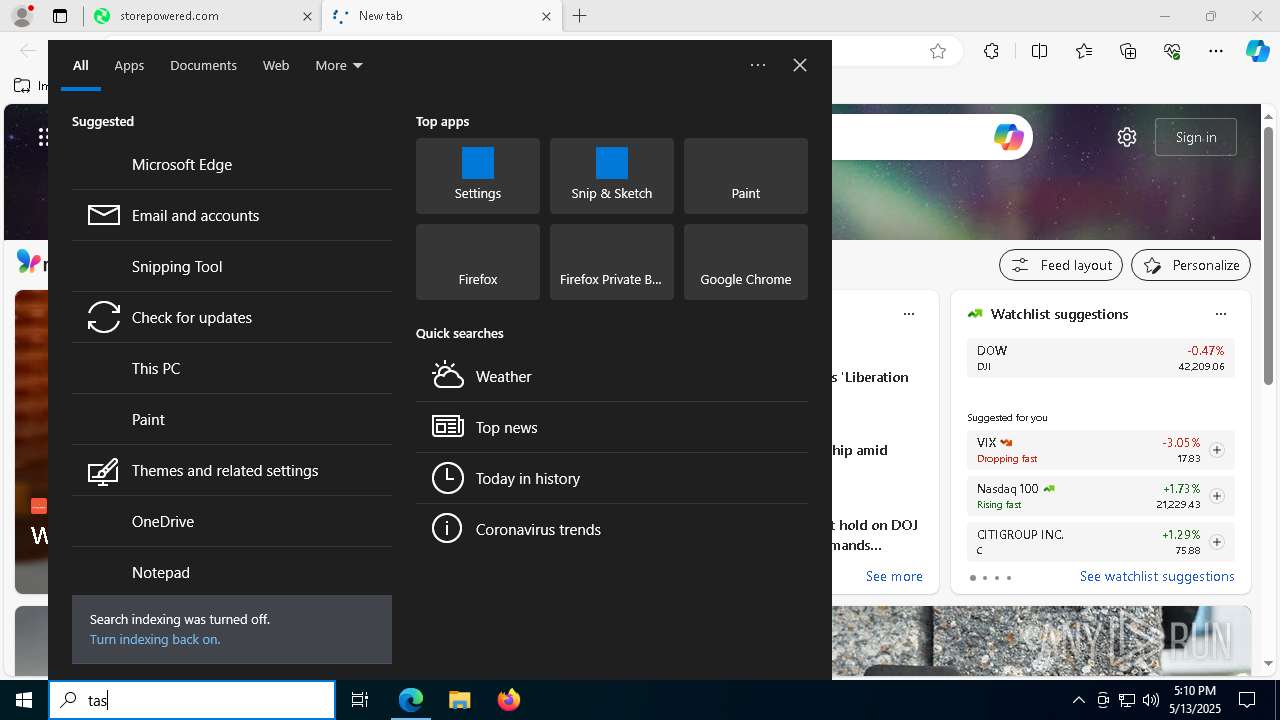
Task: Open File Explorer from taskbar
Action: [459, 700]
